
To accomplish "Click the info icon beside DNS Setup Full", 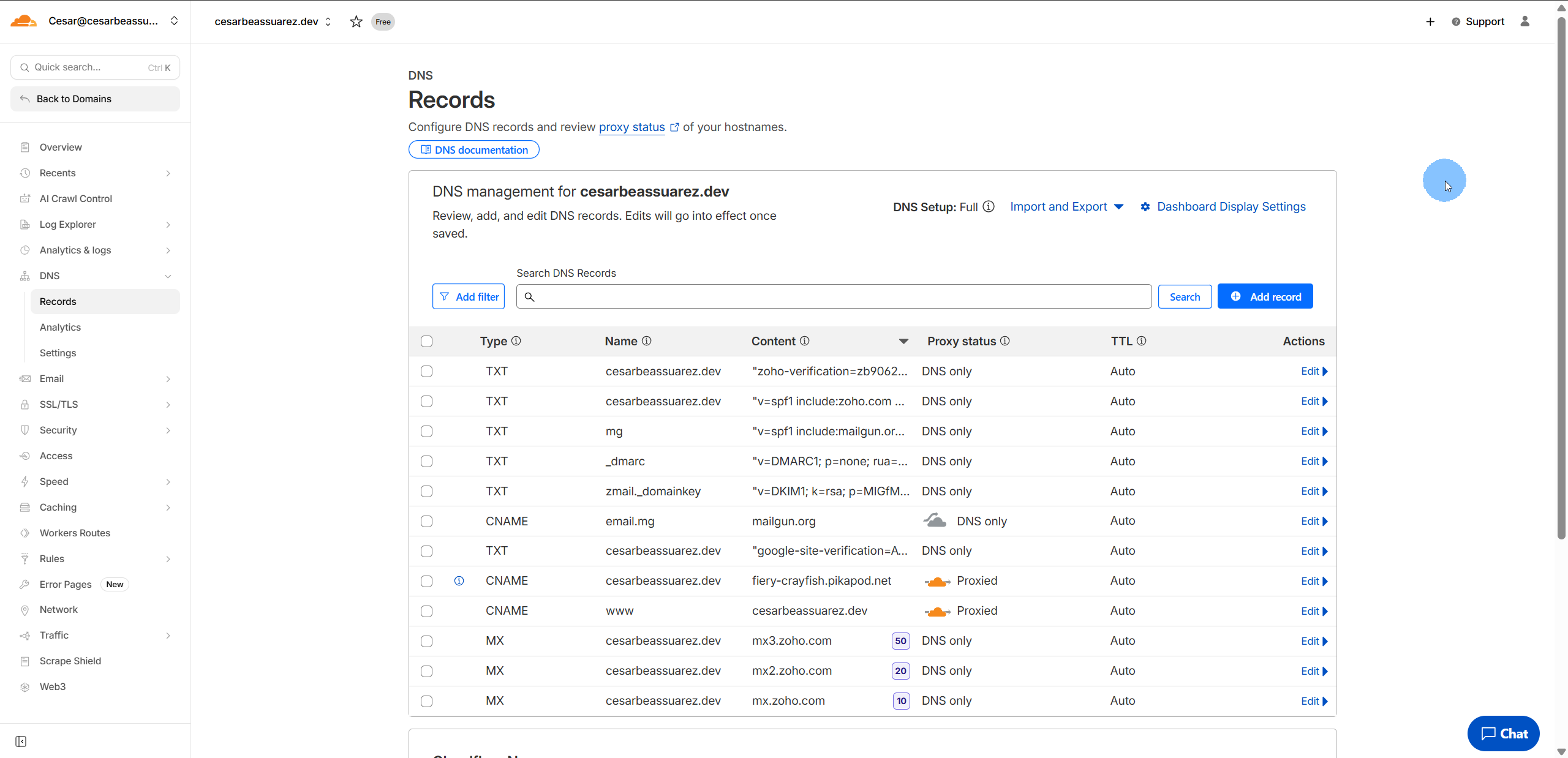I will click(x=989, y=206).
